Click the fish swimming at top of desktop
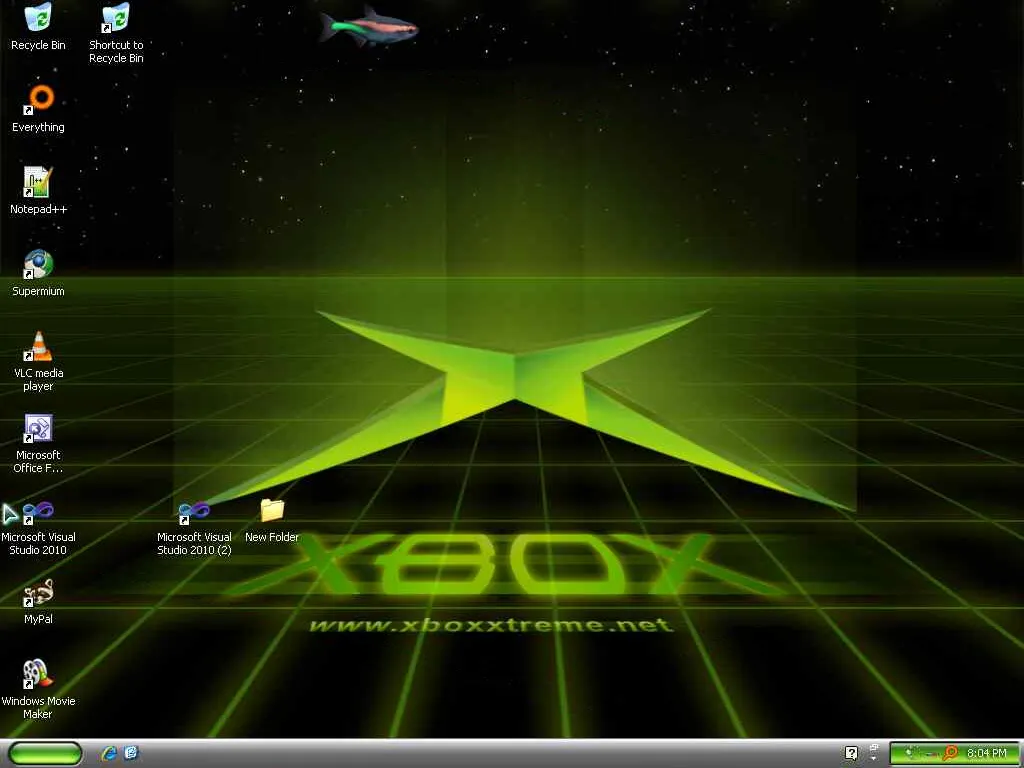Viewport: 1024px width, 768px height. [x=368, y=27]
